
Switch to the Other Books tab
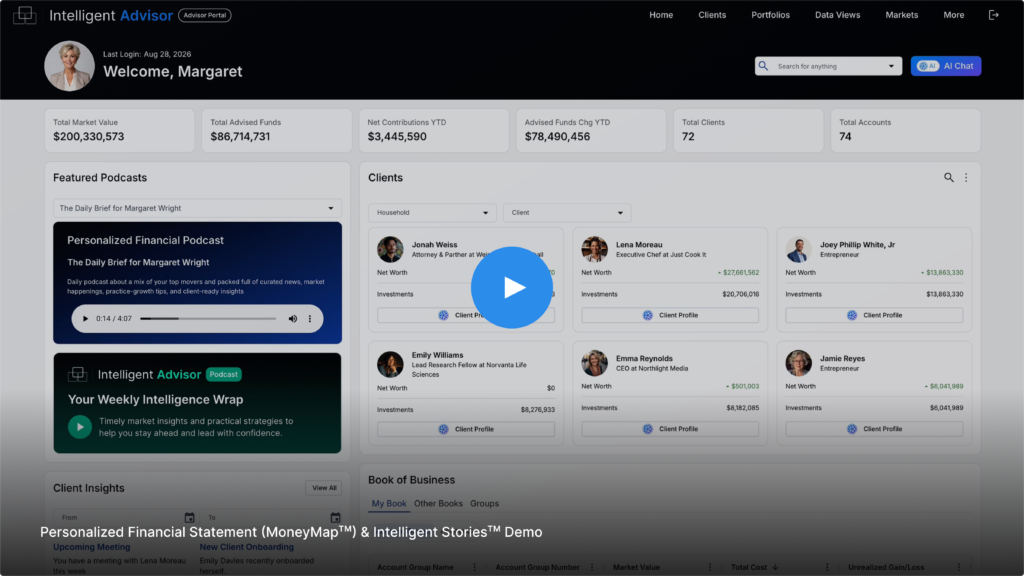pos(438,504)
